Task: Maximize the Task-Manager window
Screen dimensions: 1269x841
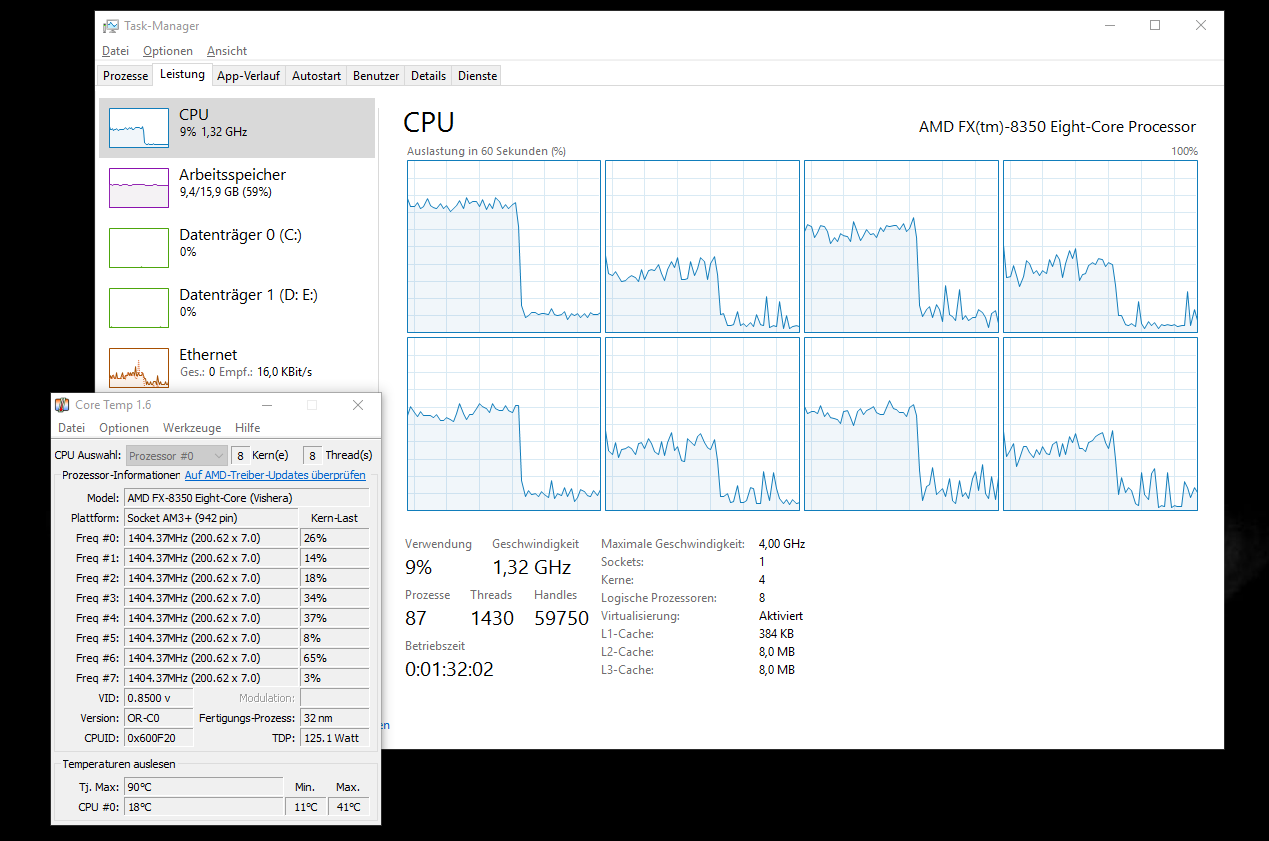Action: [1155, 26]
